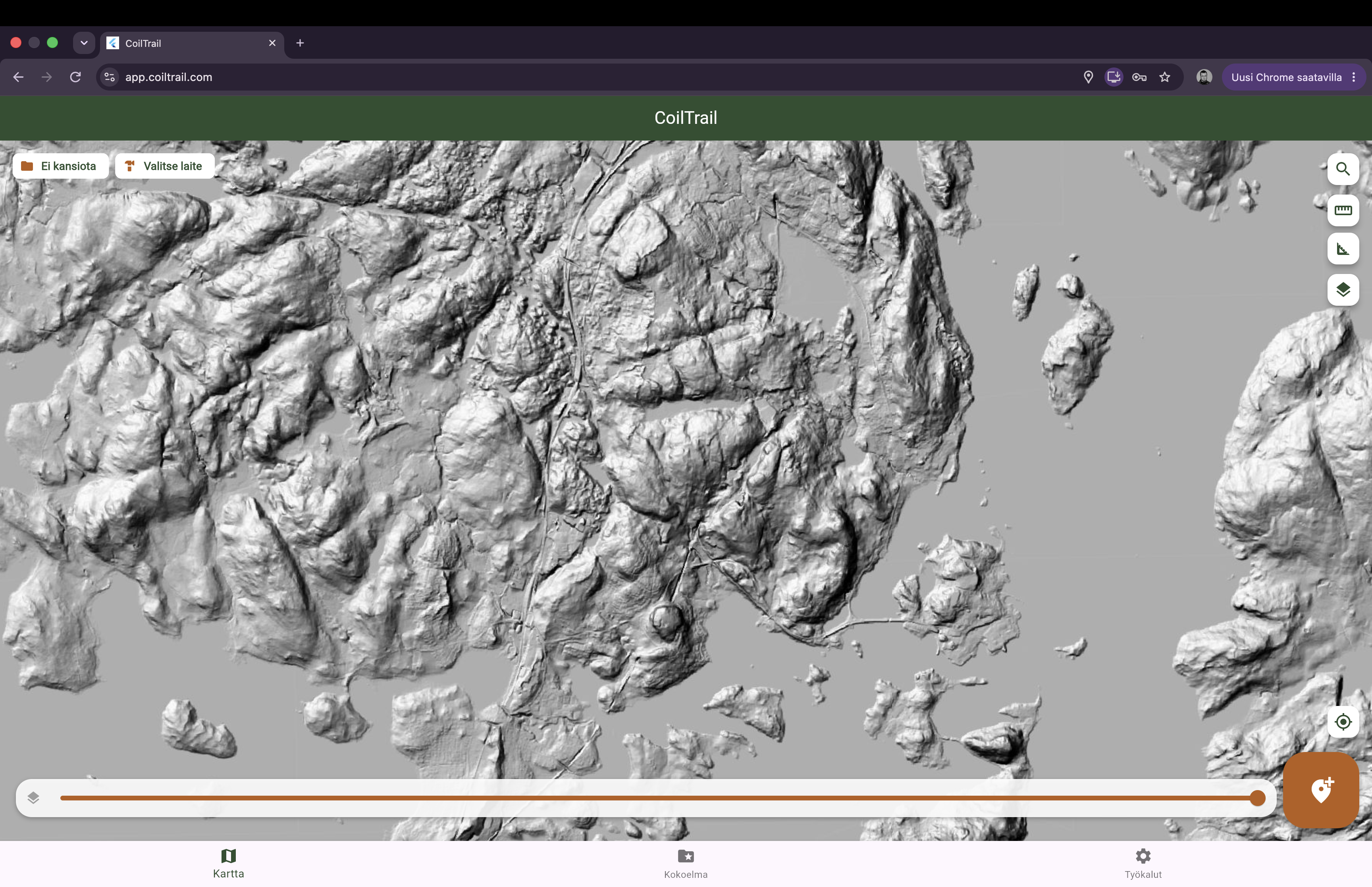This screenshot has width=1372, height=887.
Task: Open the Valitse laite device picker
Action: [165, 166]
